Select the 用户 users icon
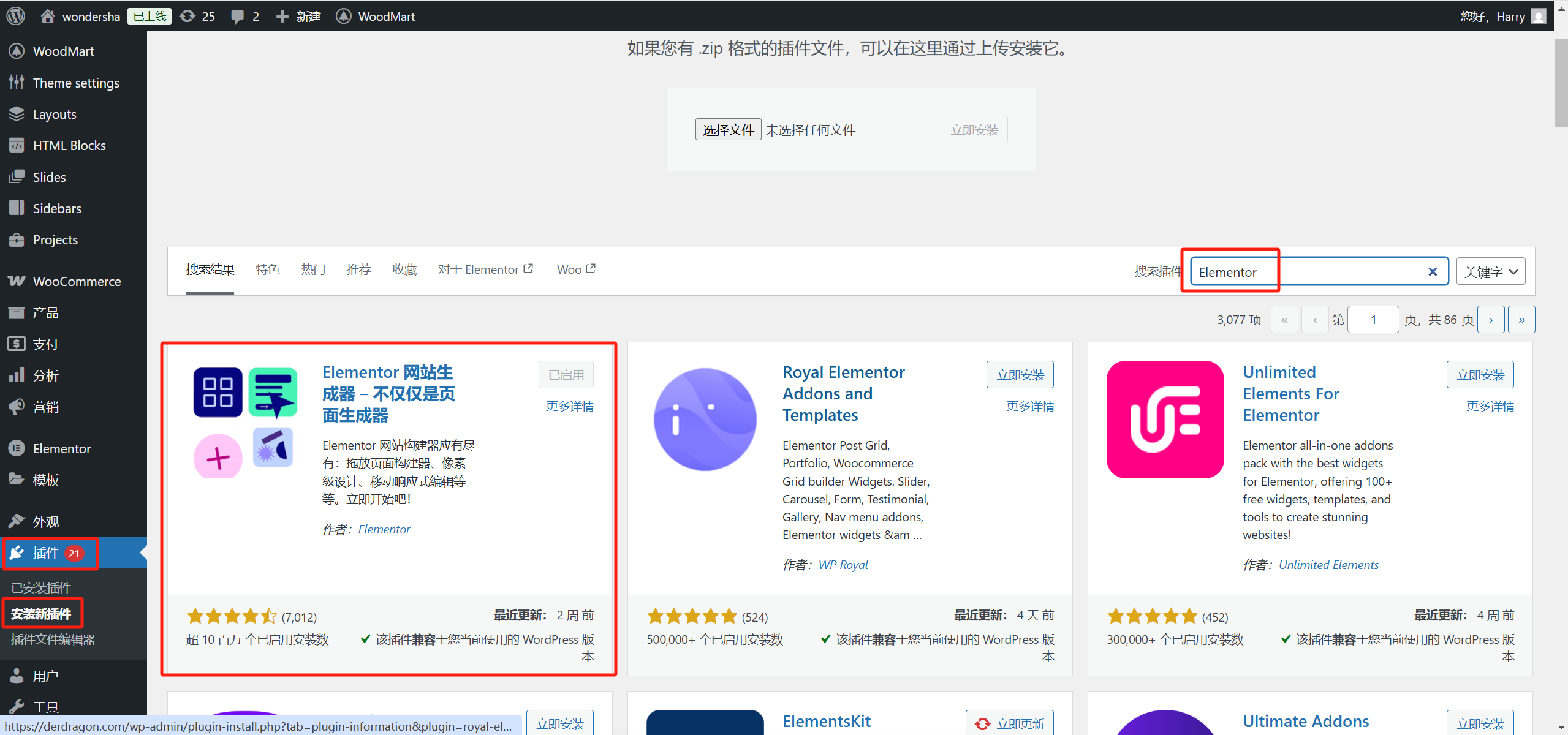Screen dimensions: 1568x735 (16, 674)
